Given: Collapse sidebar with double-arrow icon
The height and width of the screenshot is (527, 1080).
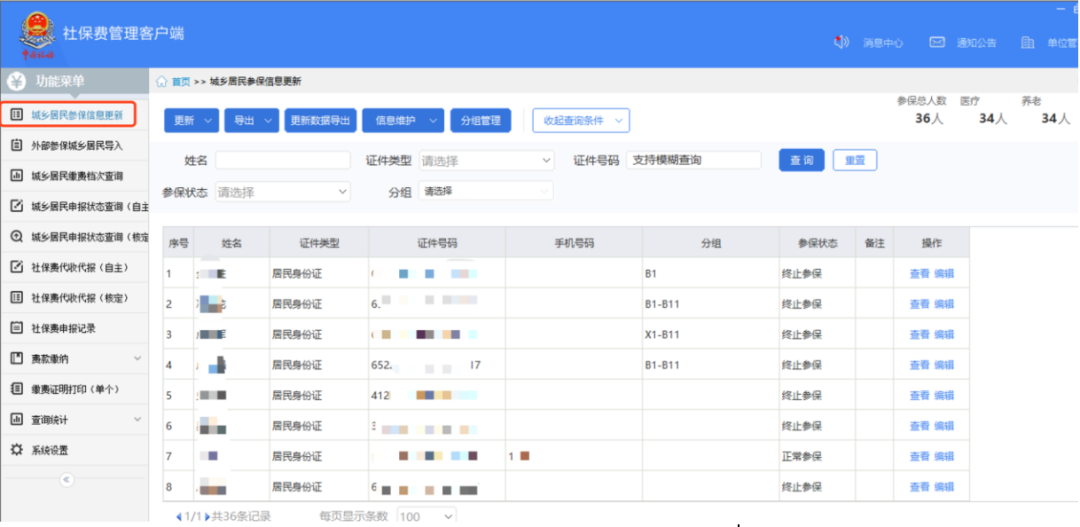Looking at the screenshot, I should pos(66,480).
